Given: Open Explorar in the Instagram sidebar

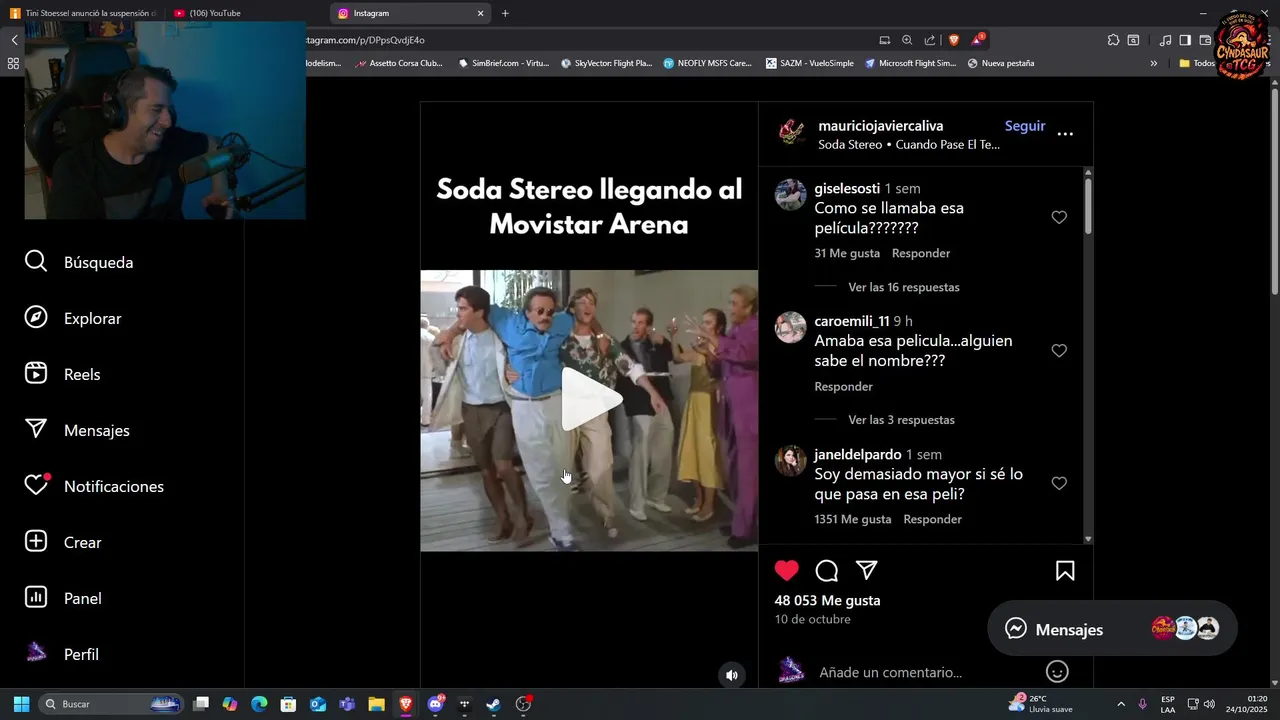Looking at the screenshot, I should point(73,318).
